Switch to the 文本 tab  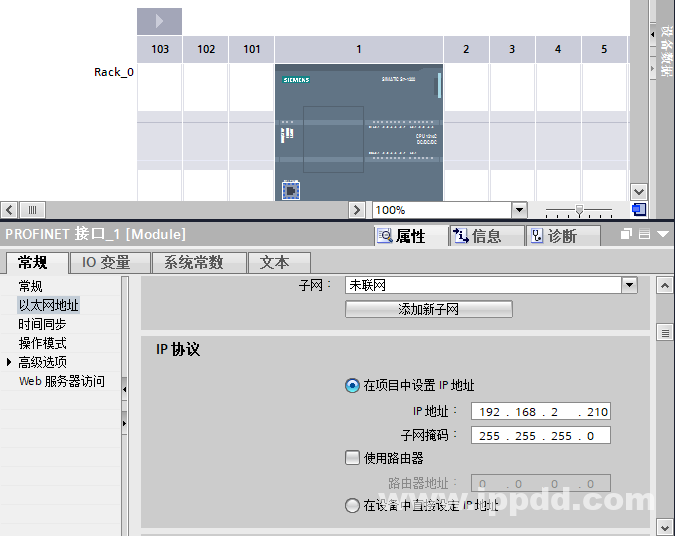(279, 263)
